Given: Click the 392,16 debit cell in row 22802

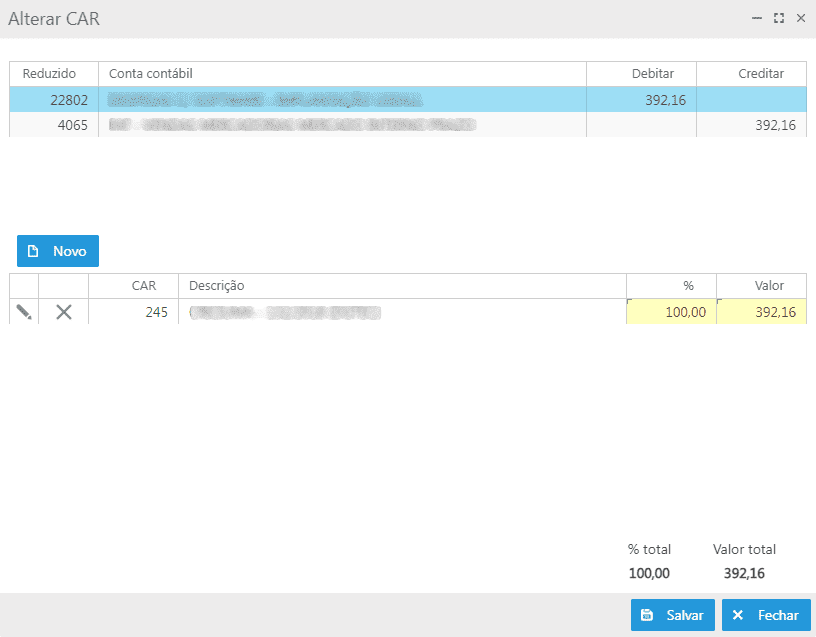Looking at the screenshot, I should 665,100.
